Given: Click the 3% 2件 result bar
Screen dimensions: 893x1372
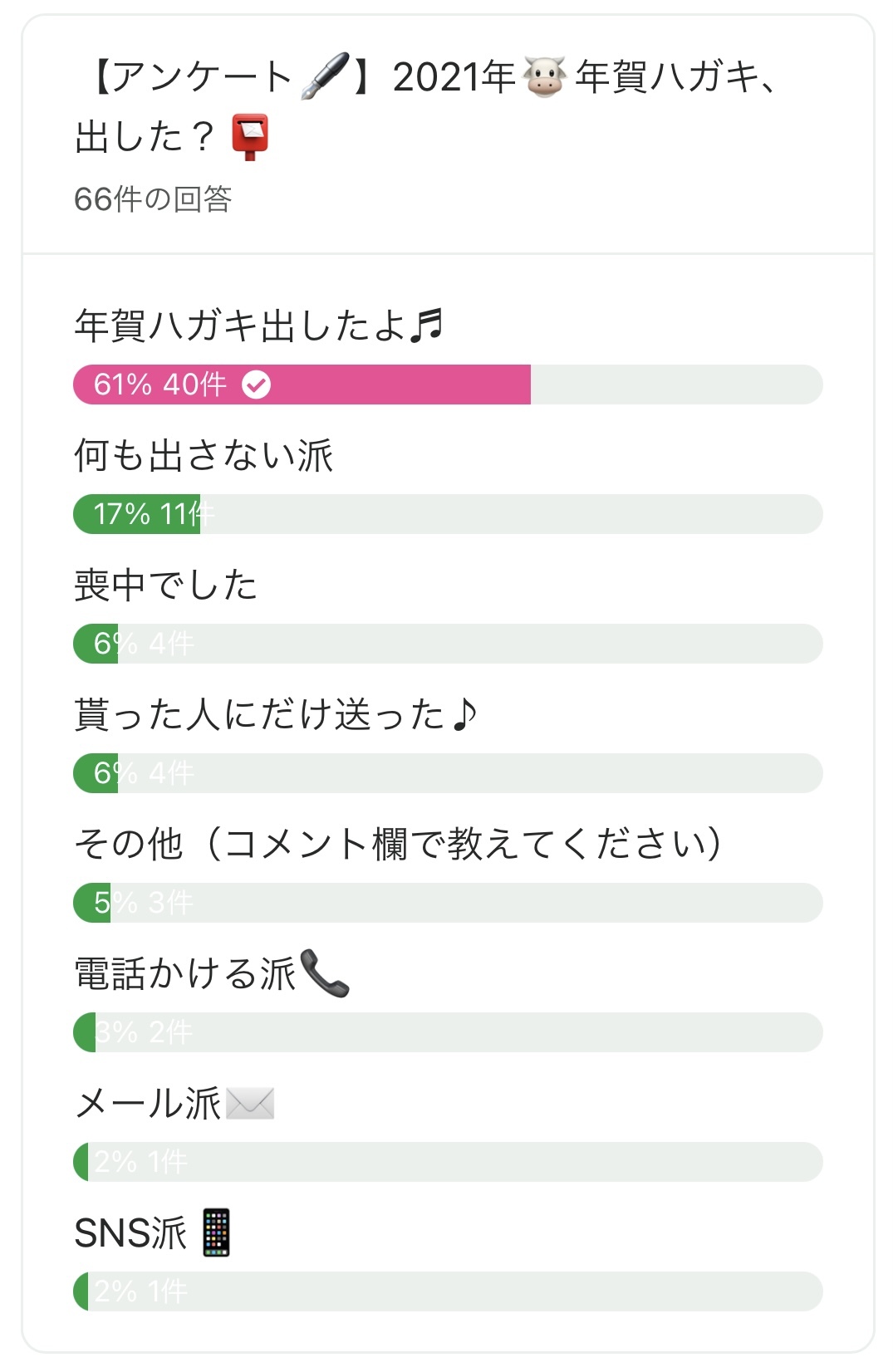Looking at the screenshot, I should pyautogui.click(x=448, y=1032).
